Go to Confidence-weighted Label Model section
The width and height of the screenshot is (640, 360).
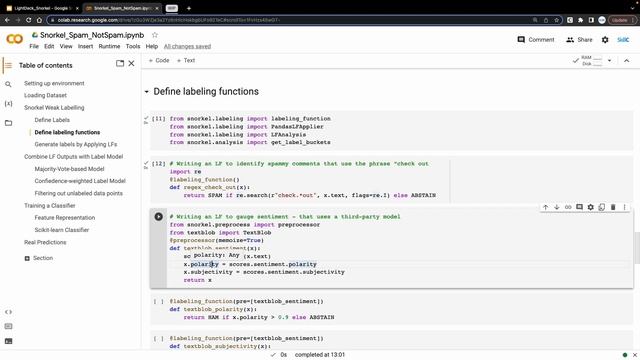pyautogui.click(x=80, y=181)
